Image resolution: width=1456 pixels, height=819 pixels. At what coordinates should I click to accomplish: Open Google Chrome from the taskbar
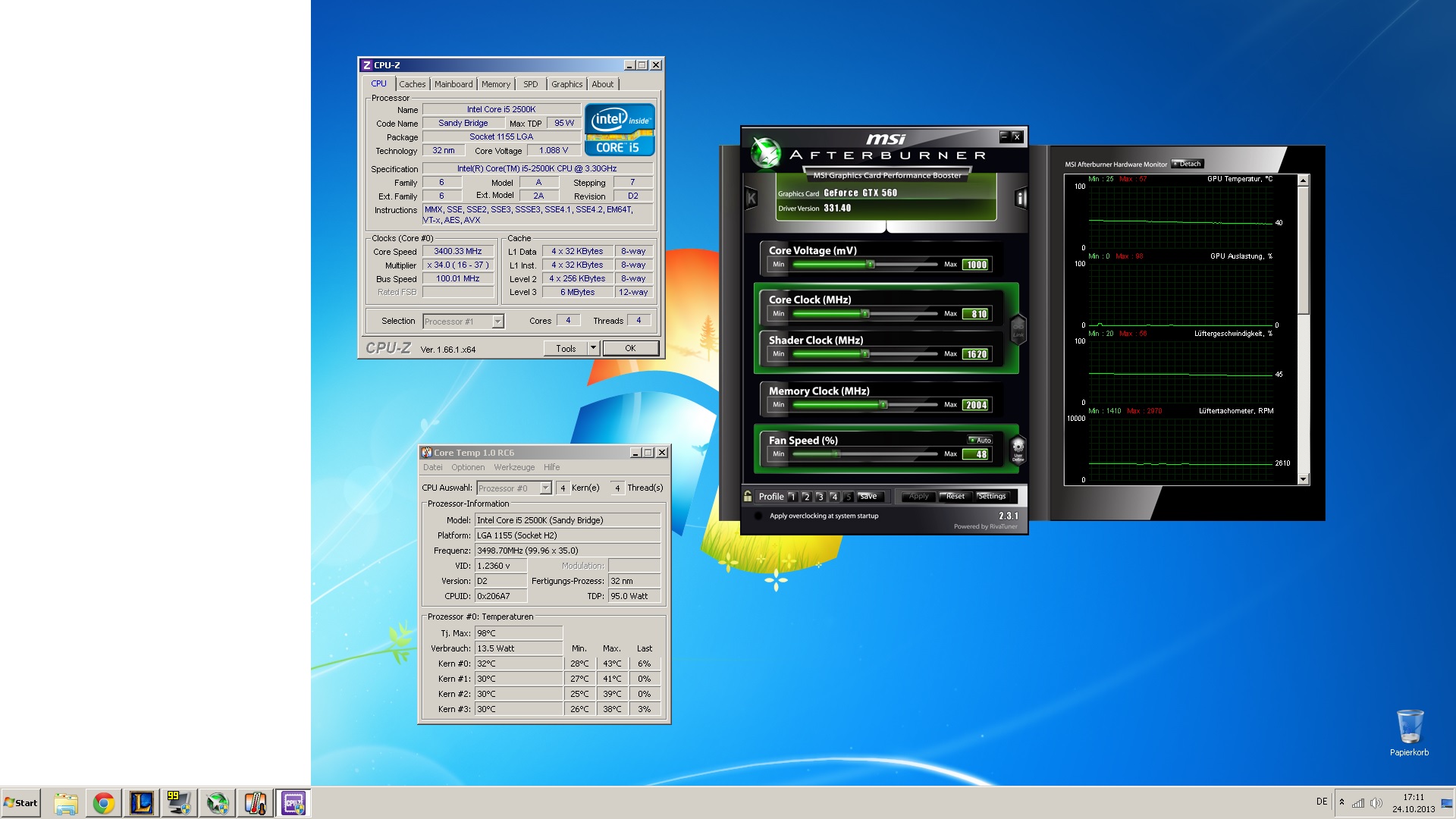click(x=104, y=803)
